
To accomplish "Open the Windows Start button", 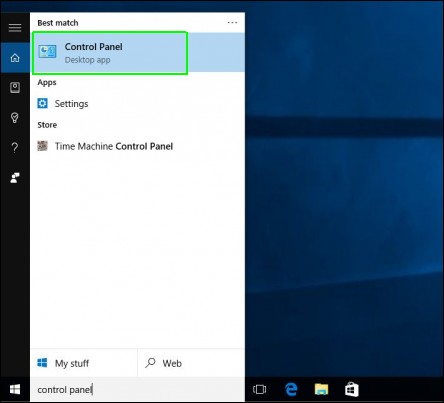I will (x=15, y=389).
